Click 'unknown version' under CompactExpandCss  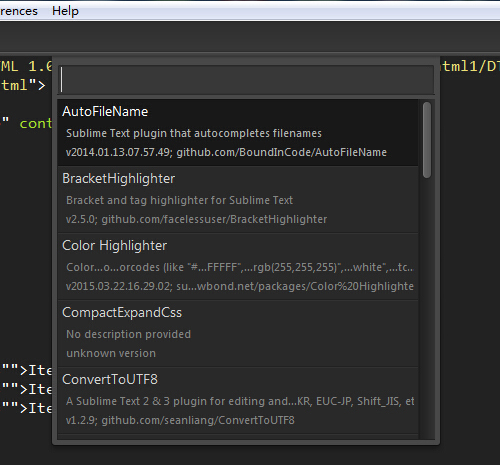(x=111, y=353)
